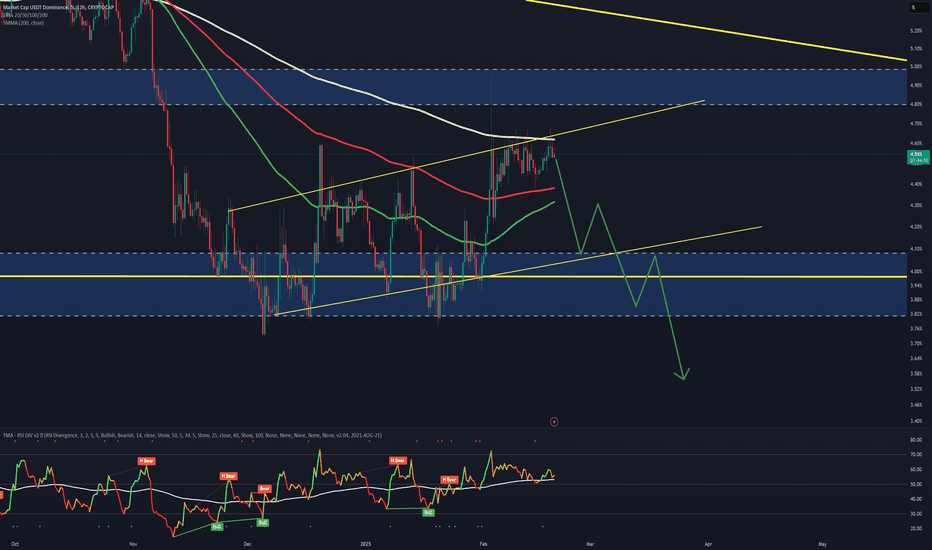932x550 pixels.
Task: Click the 3.70% price axis label
Action: coord(916,343)
